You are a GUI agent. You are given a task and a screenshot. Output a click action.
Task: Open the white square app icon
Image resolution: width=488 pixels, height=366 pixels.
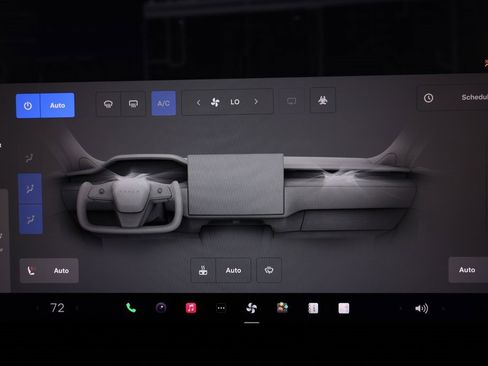pyautogui.click(x=344, y=308)
